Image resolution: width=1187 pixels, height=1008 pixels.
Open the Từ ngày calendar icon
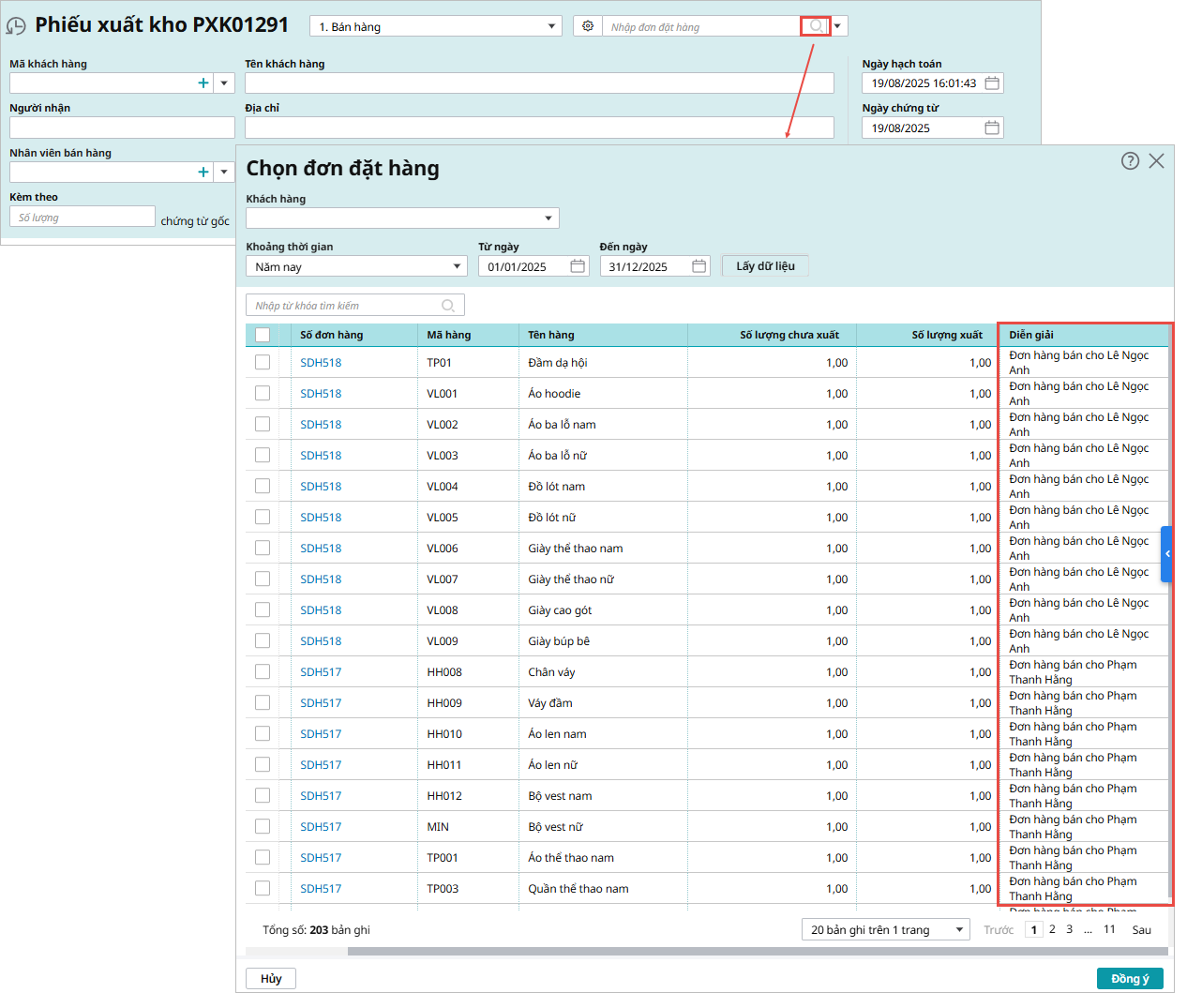[x=578, y=266]
